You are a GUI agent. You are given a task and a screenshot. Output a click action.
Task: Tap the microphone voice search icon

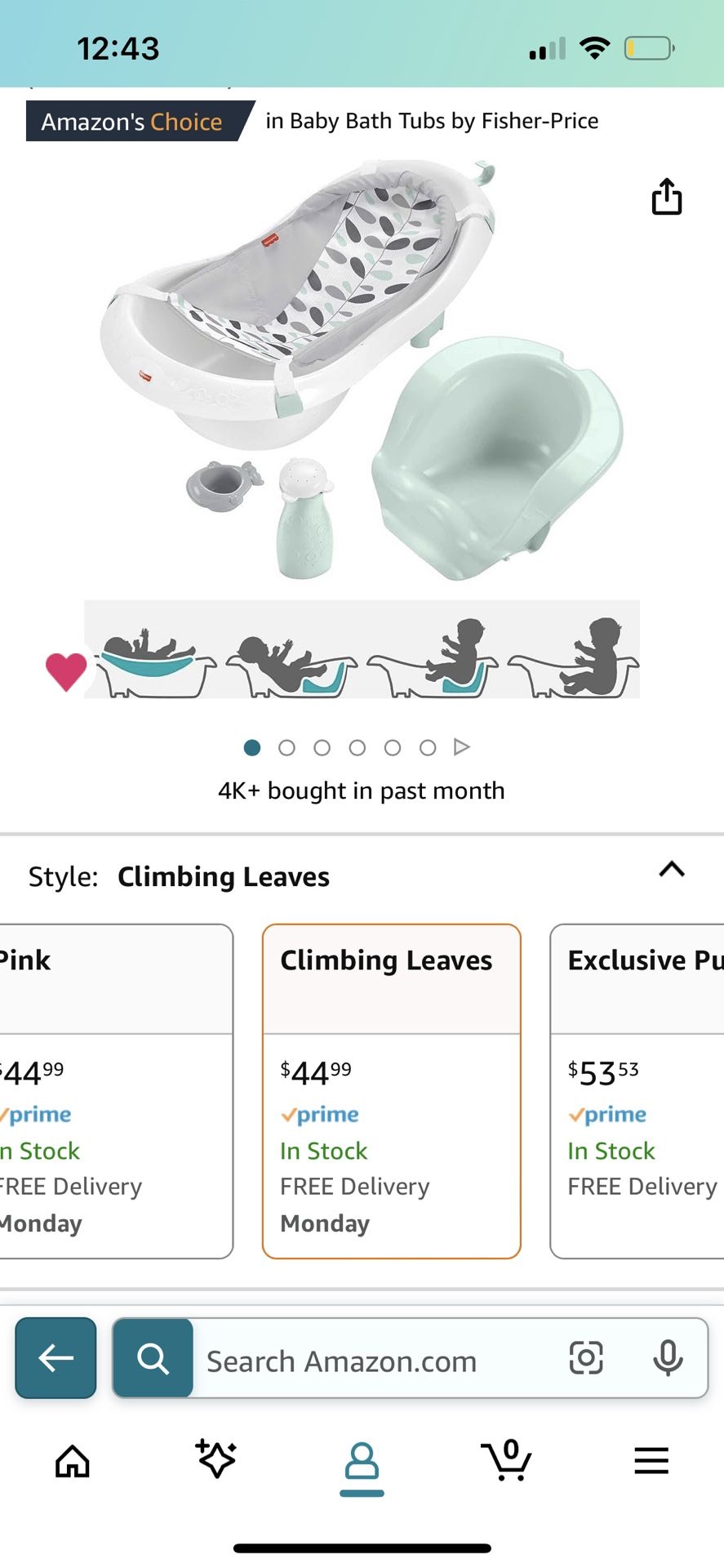pos(668,1358)
